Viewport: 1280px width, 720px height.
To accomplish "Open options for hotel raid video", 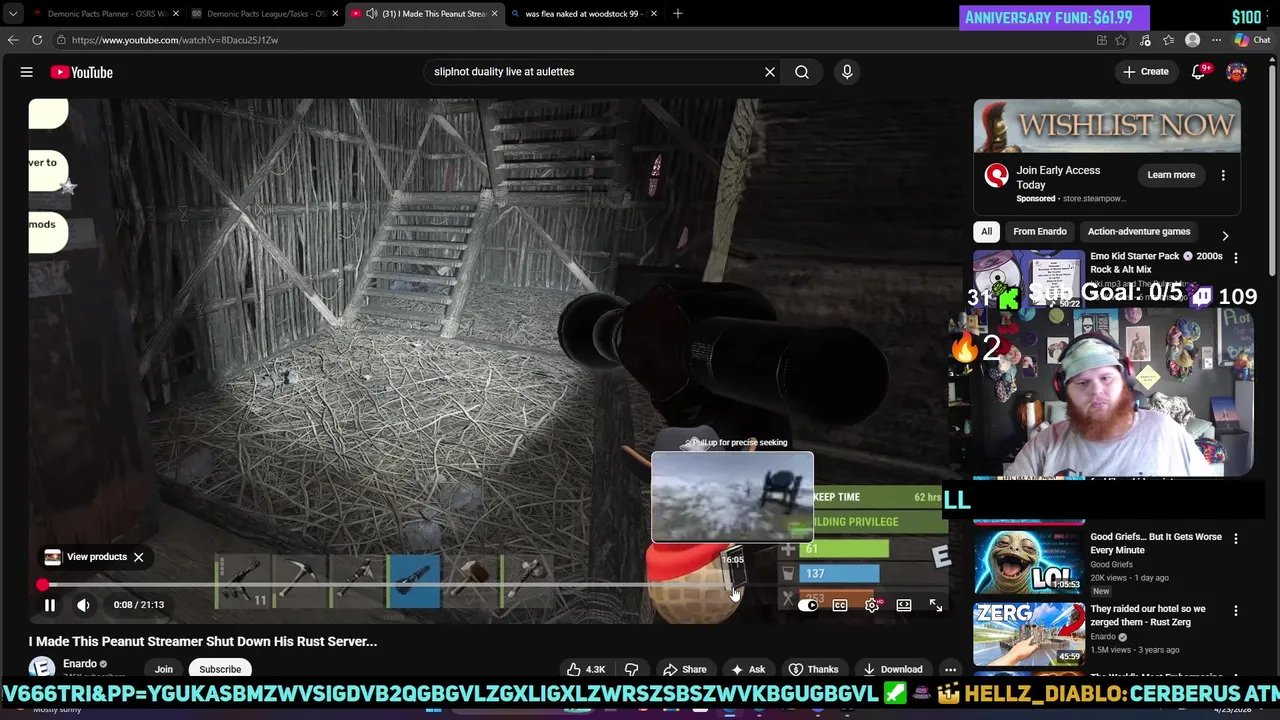I will click(1236, 610).
